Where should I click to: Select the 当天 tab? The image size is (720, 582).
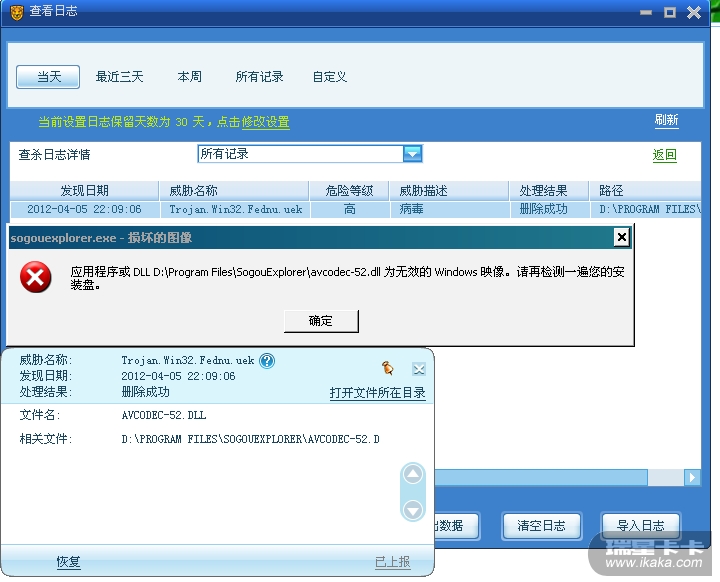48,77
